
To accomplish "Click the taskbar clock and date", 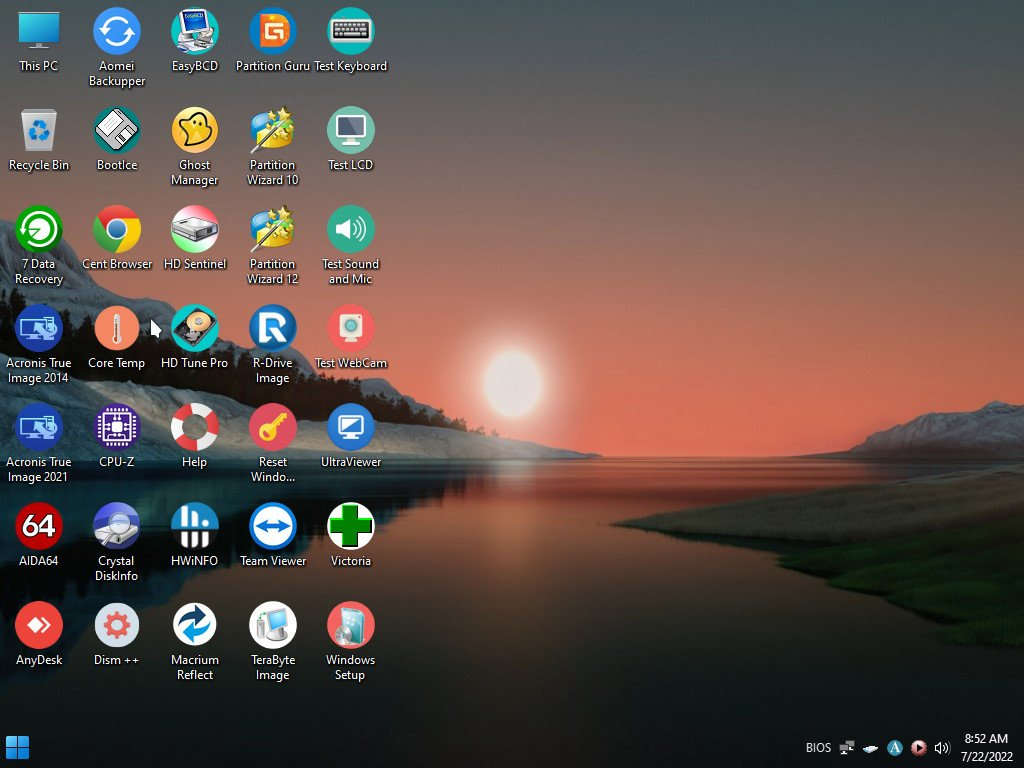I will pos(986,747).
